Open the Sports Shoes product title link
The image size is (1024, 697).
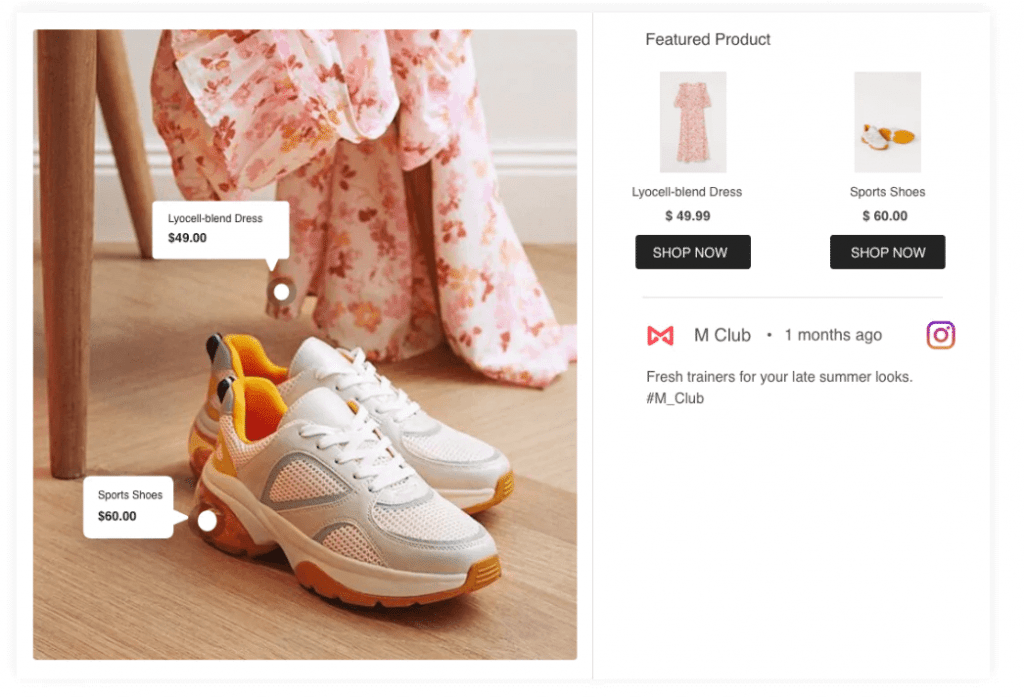(x=887, y=192)
